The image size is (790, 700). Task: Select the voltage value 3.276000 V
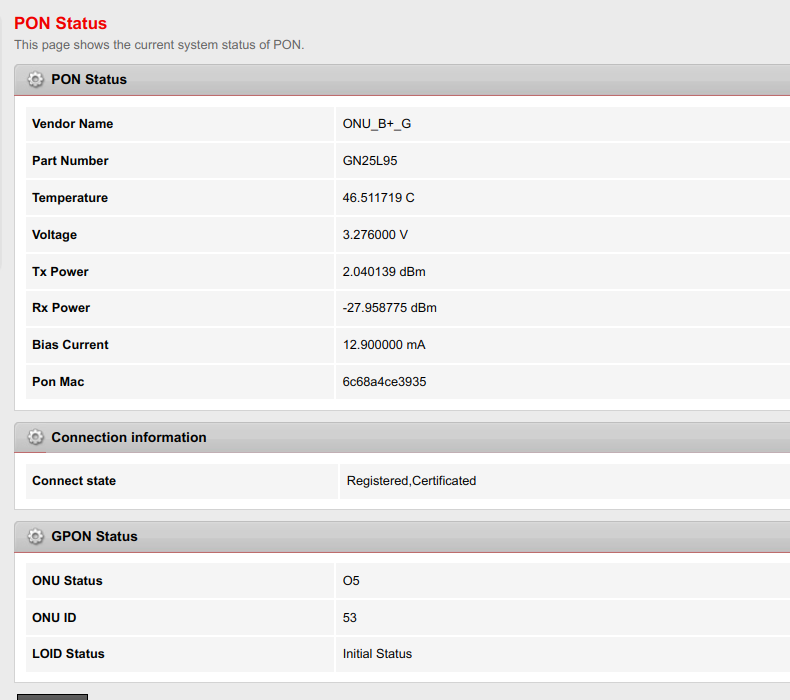[375, 235]
